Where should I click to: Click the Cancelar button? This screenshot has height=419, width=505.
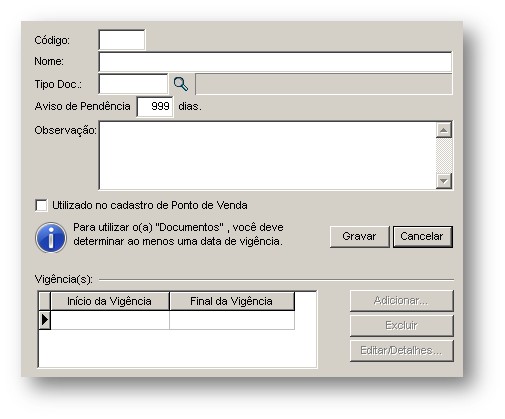(x=423, y=237)
